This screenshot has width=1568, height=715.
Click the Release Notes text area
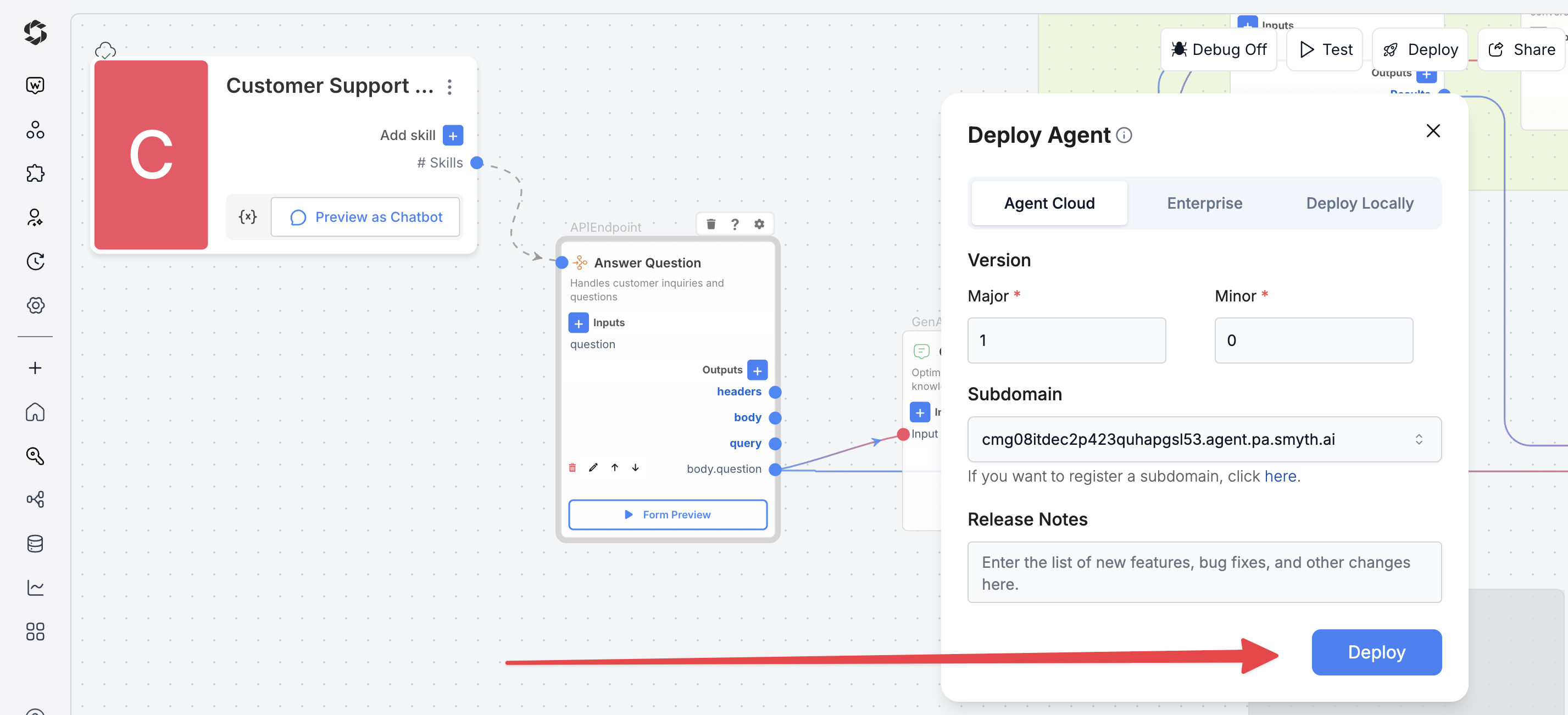[1204, 572]
